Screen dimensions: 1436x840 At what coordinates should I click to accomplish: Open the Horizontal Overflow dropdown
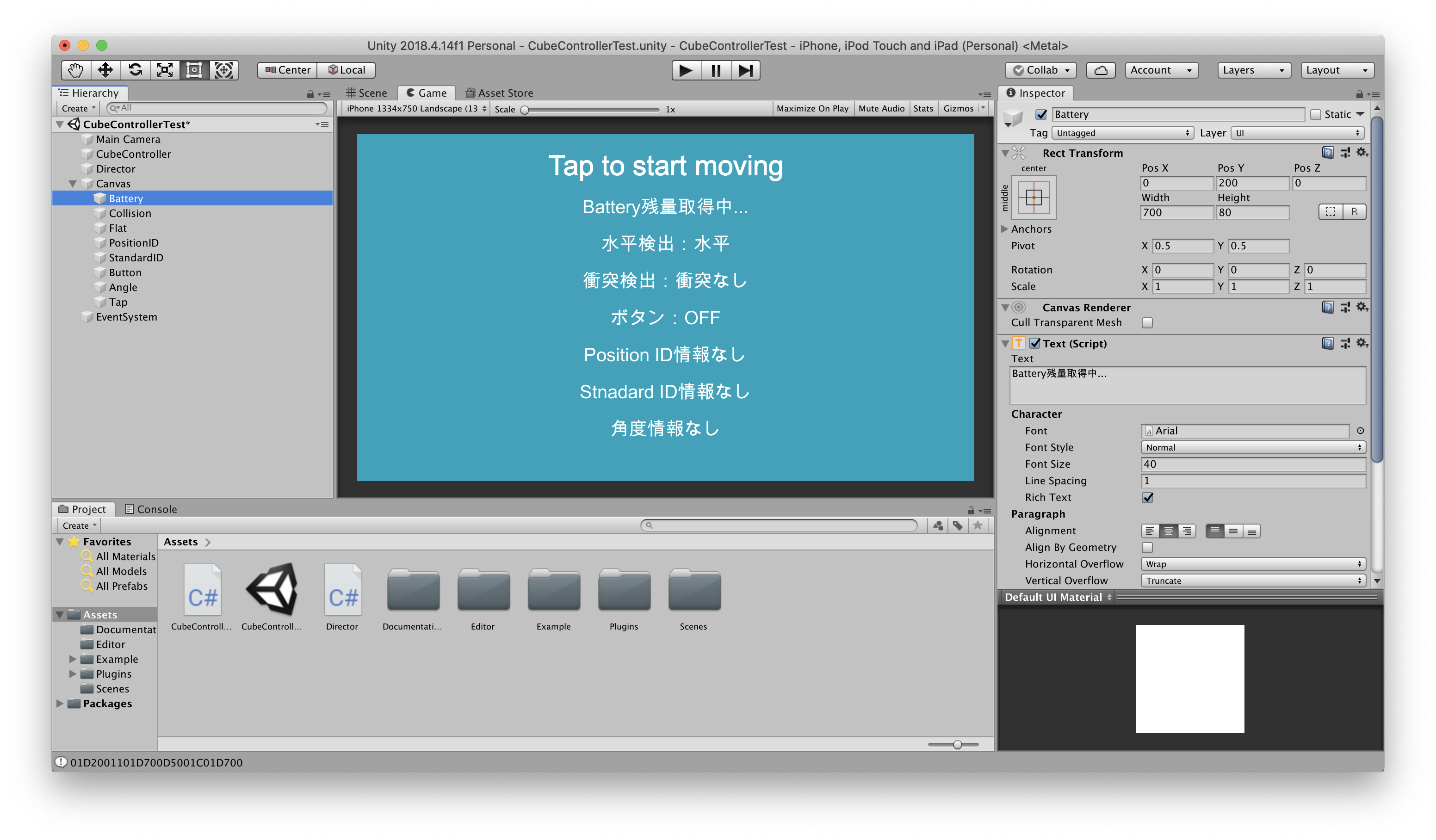pyautogui.click(x=1253, y=564)
